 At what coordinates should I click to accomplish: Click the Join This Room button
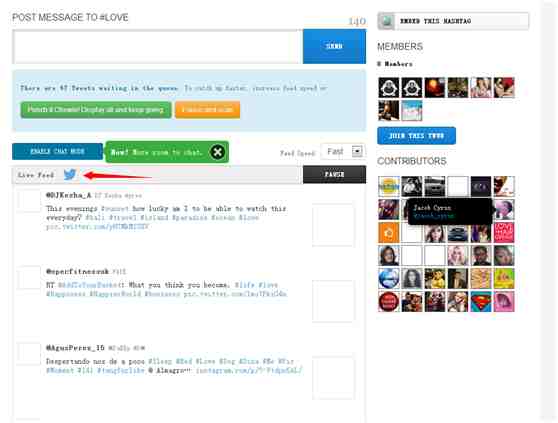(416, 136)
